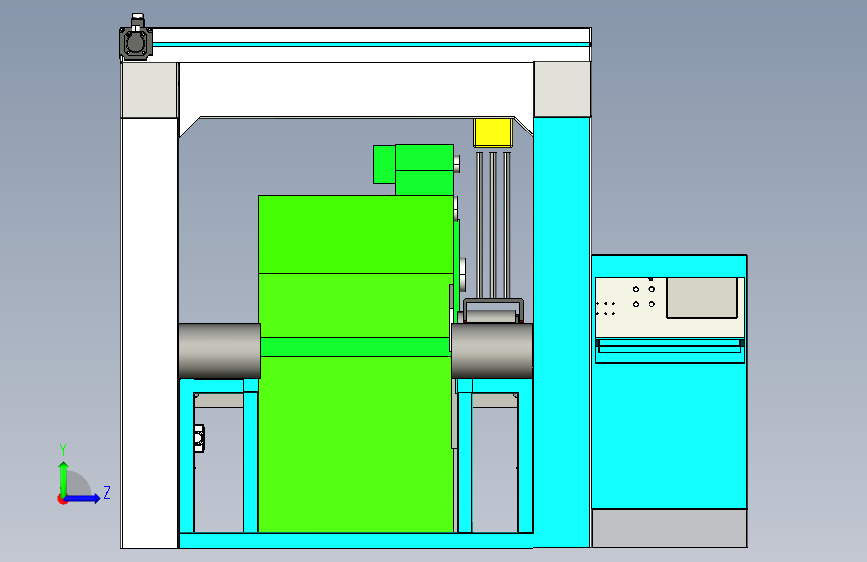Click the white horizontal gantry crossbeam
Image resolution: width=867 pixels, height=562 pixels.
click(x=356, y=90)
